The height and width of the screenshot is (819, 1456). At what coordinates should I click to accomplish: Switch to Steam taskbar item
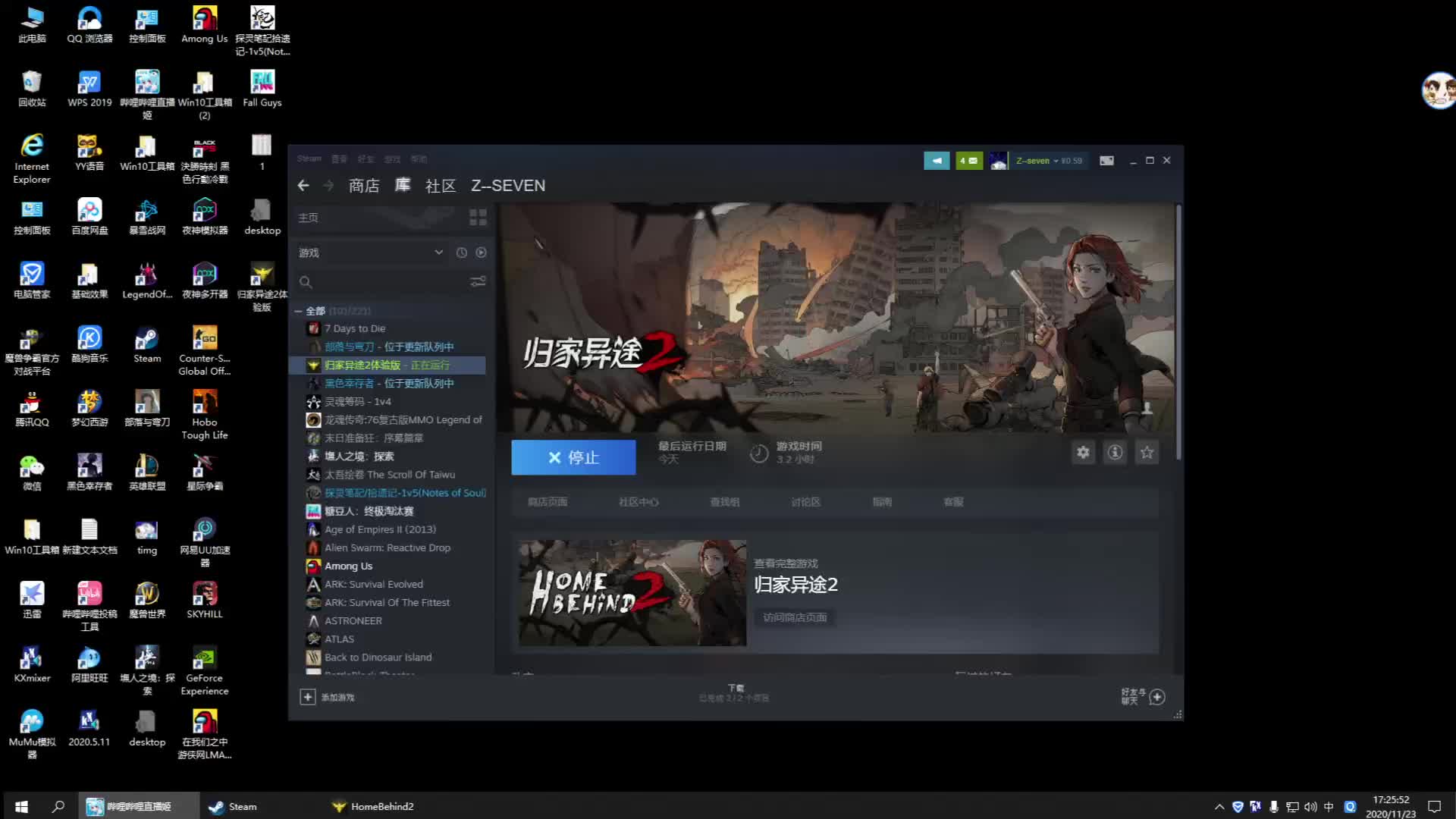233,806
